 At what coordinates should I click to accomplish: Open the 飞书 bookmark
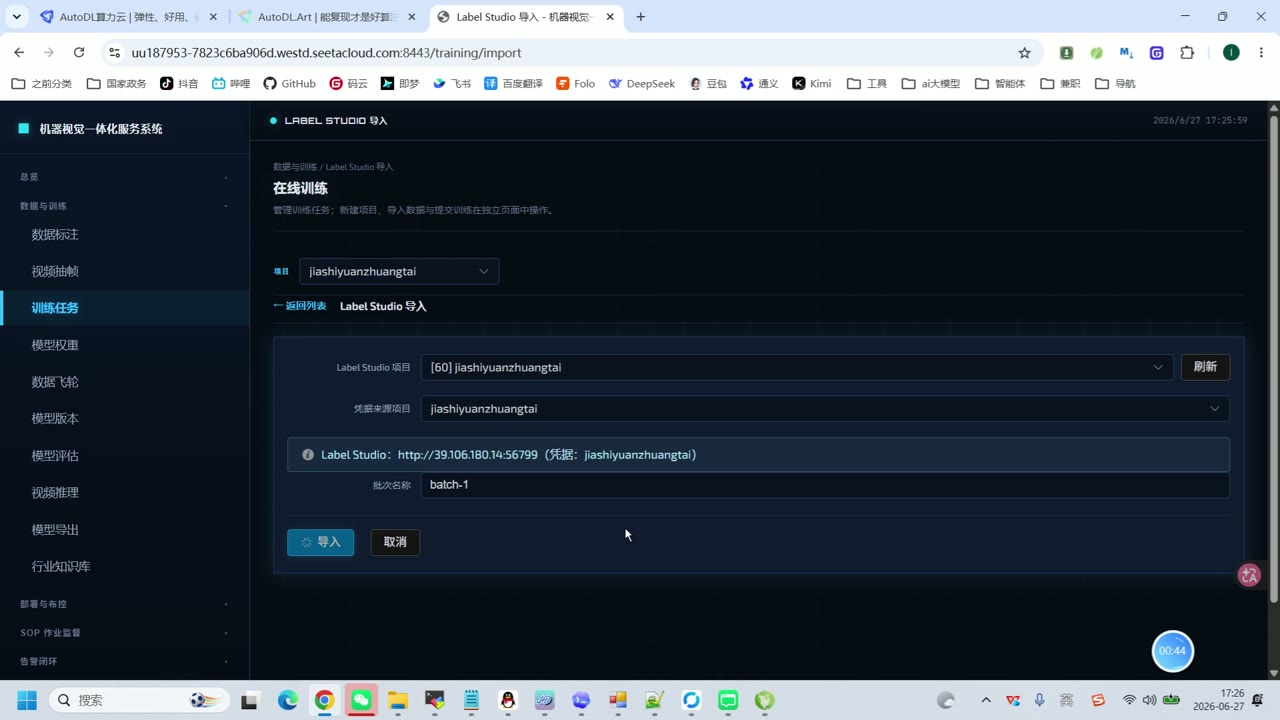[x=452, y=84]
